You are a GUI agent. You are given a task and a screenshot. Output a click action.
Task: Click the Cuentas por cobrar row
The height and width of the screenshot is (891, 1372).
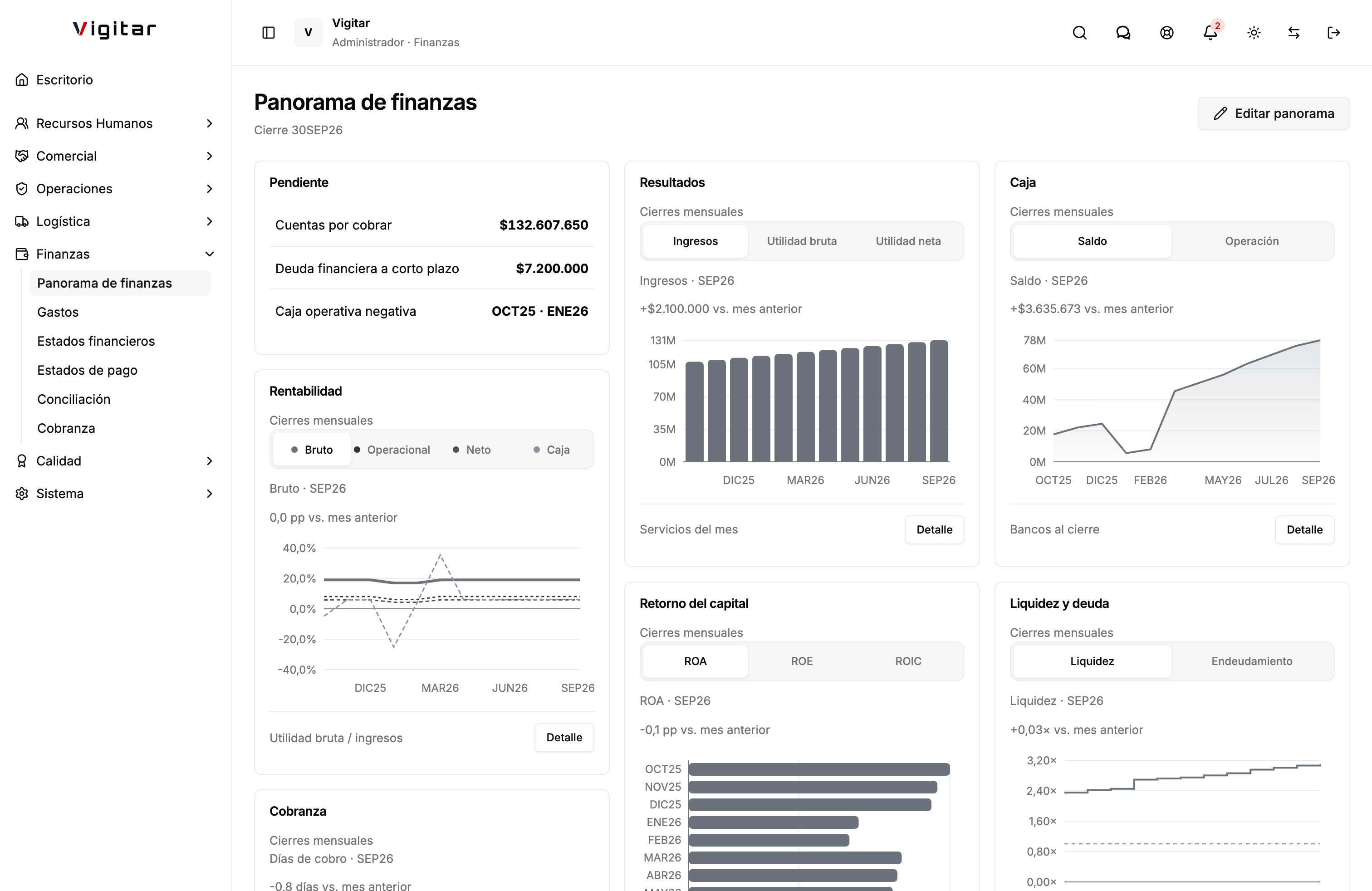coord(432,225)
